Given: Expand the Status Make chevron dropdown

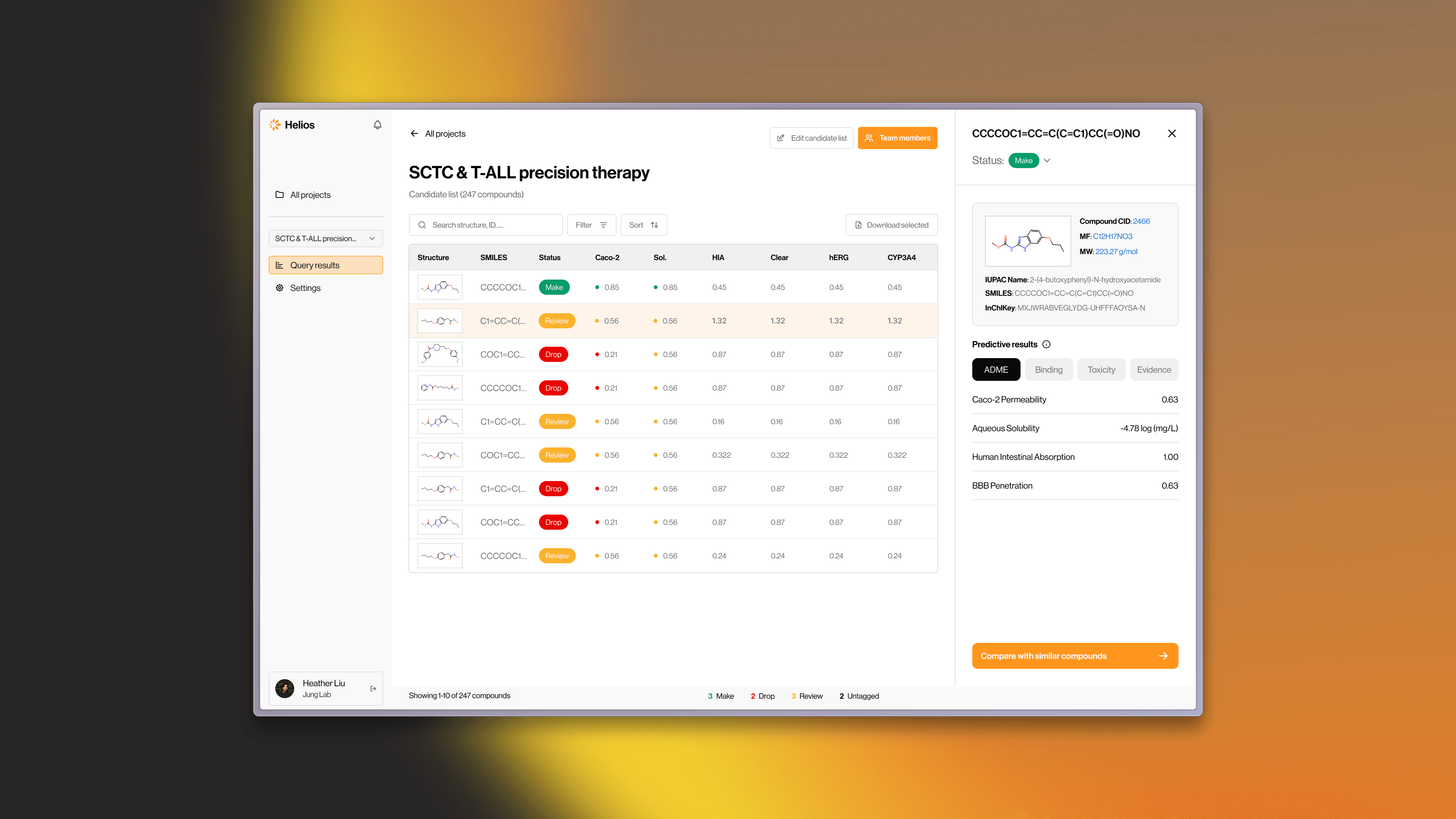Looking at the screenshot, I should pyautogui.click(x=1047, y=161).
